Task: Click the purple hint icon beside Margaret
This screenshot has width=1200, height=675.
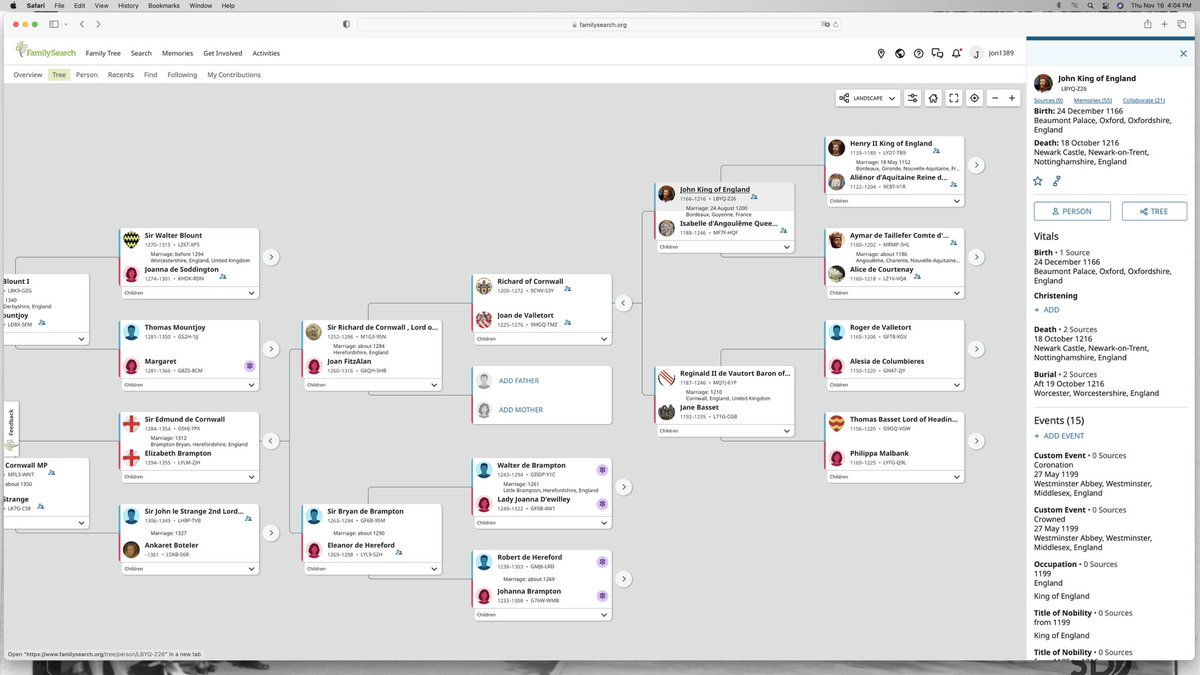Action: click(x=250, y=366)
